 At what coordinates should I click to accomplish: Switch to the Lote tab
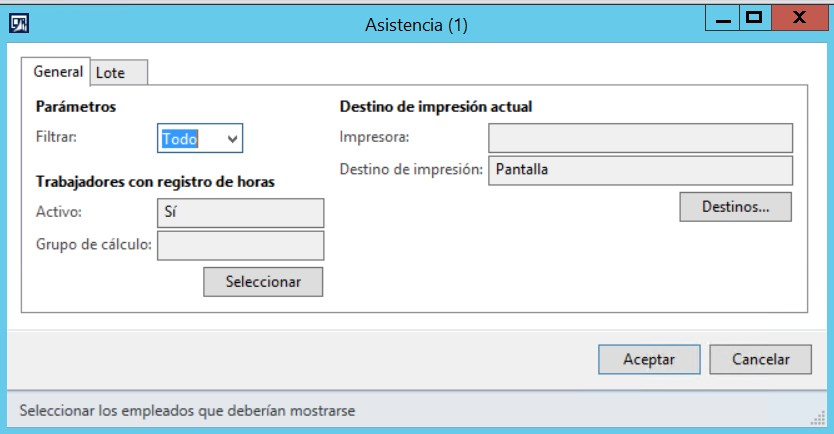coord(119,72)
